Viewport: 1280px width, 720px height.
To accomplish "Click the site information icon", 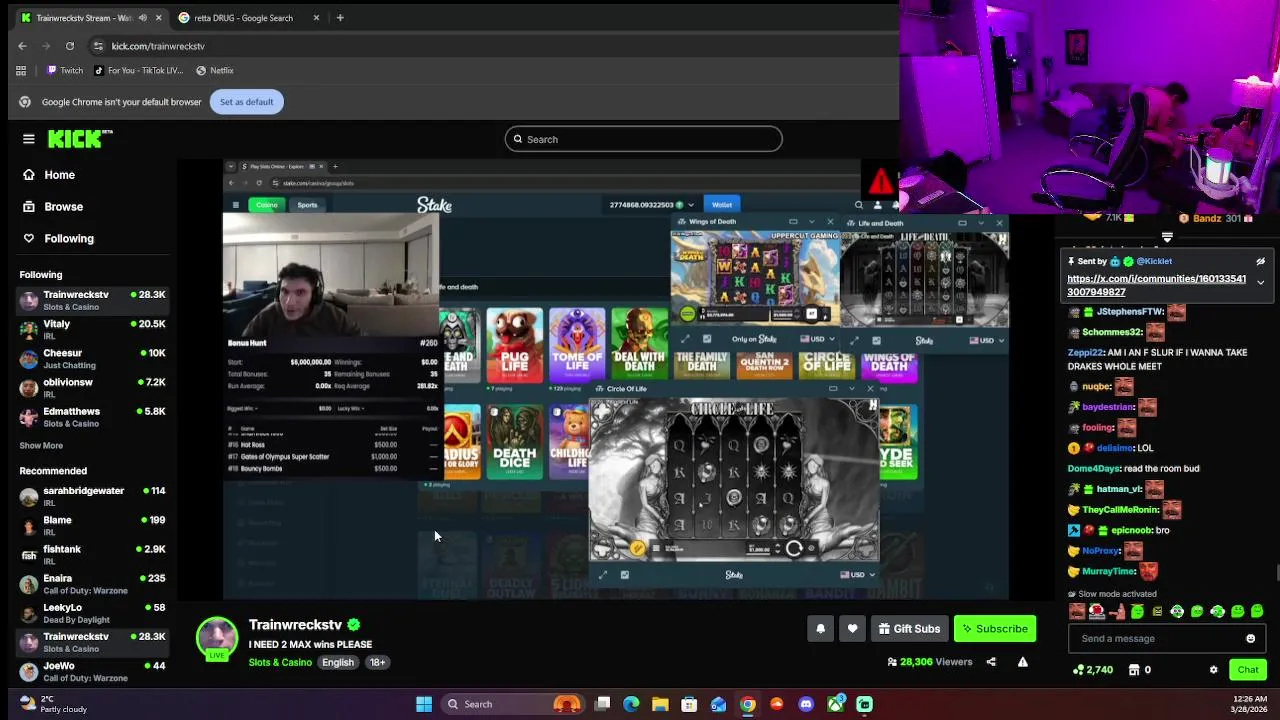I will [x=98, y=46].
